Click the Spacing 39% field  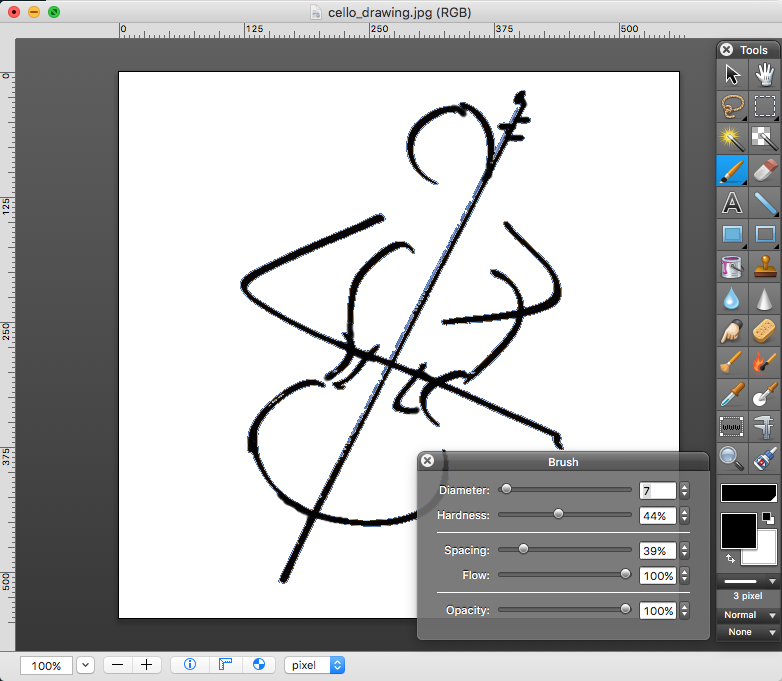tap(657, 550)
